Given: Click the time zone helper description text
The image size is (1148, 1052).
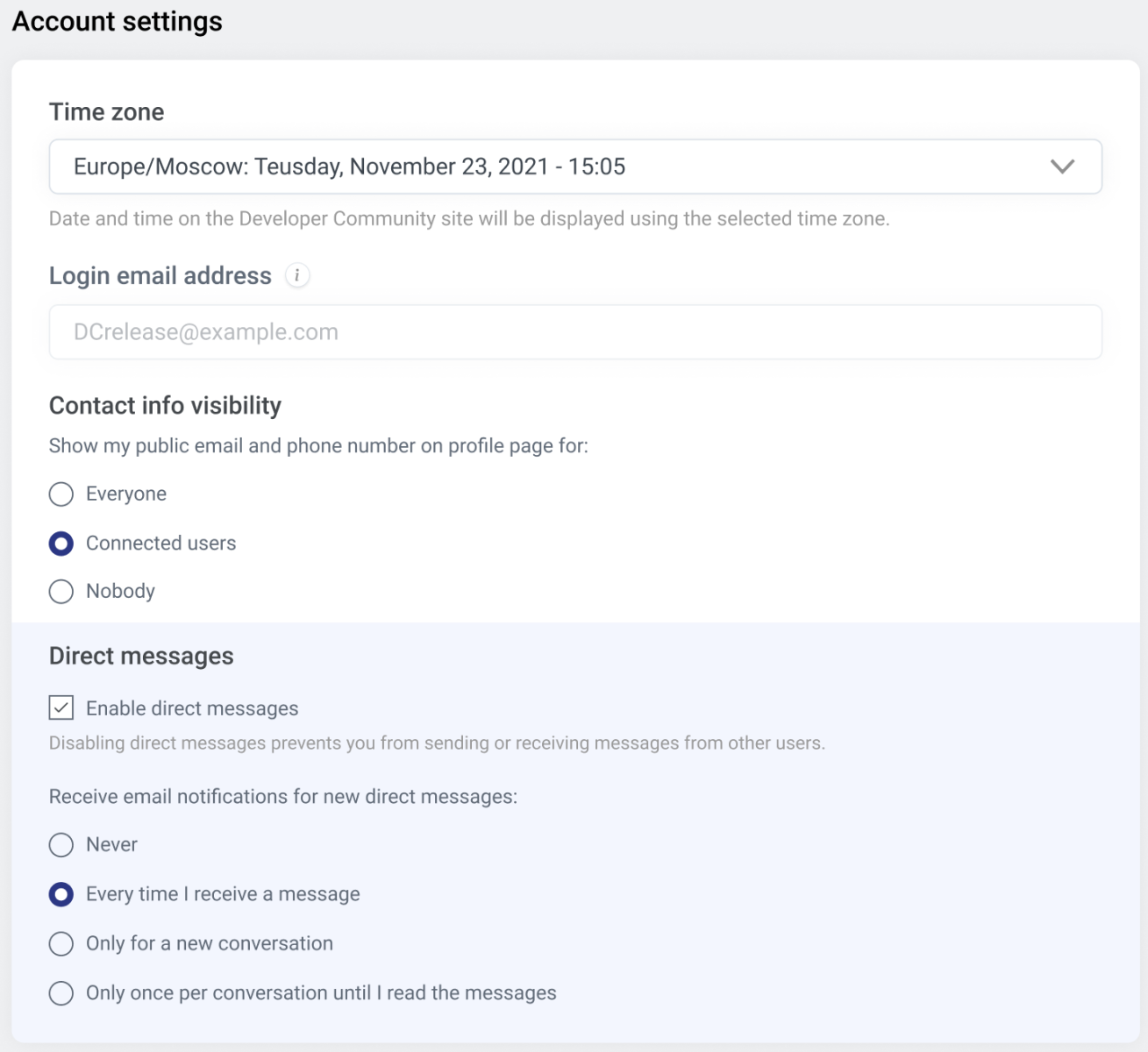Looking at the screenshot, I should click(469, 219).
